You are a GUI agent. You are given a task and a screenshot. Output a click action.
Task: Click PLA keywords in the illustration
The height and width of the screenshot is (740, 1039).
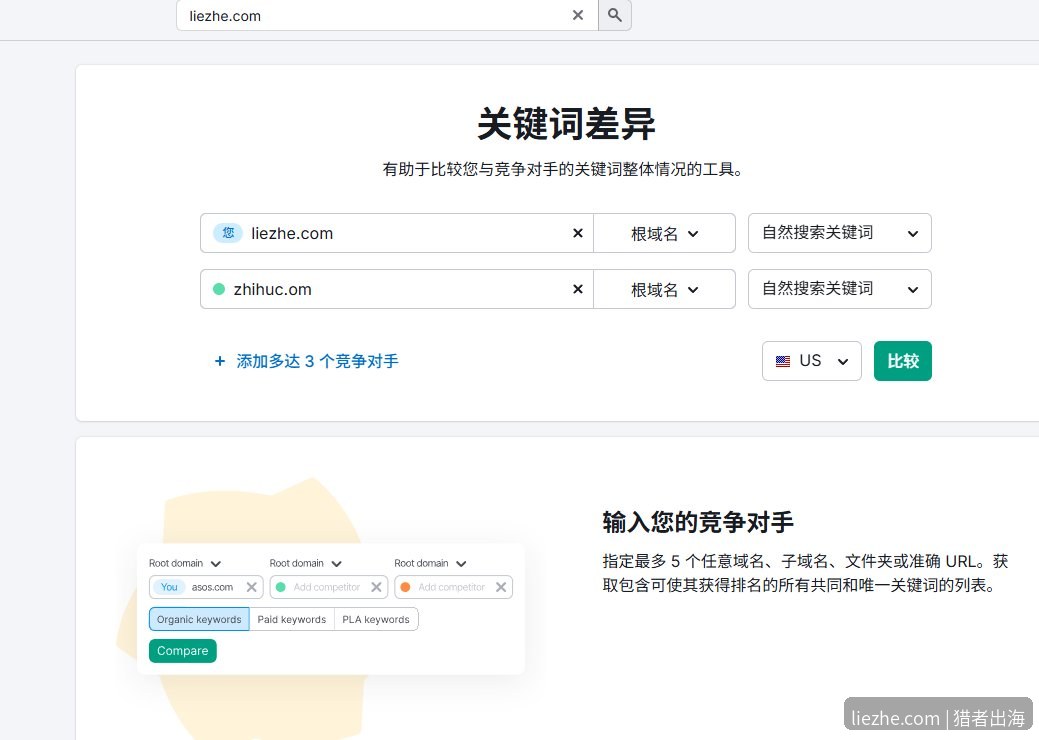[376, 619]
